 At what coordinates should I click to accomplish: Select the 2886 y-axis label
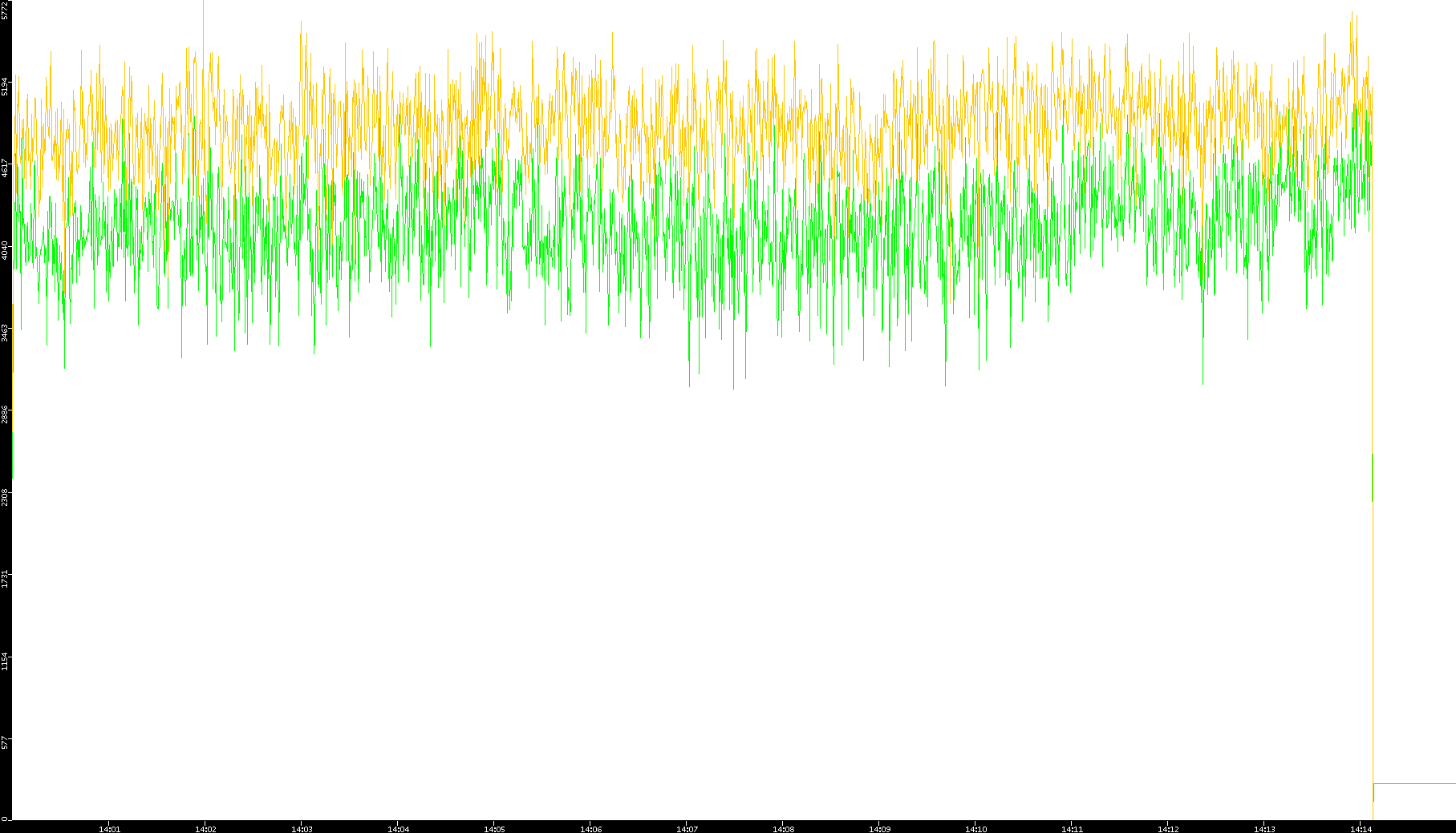pyautogui.click(x=5, y=414)
